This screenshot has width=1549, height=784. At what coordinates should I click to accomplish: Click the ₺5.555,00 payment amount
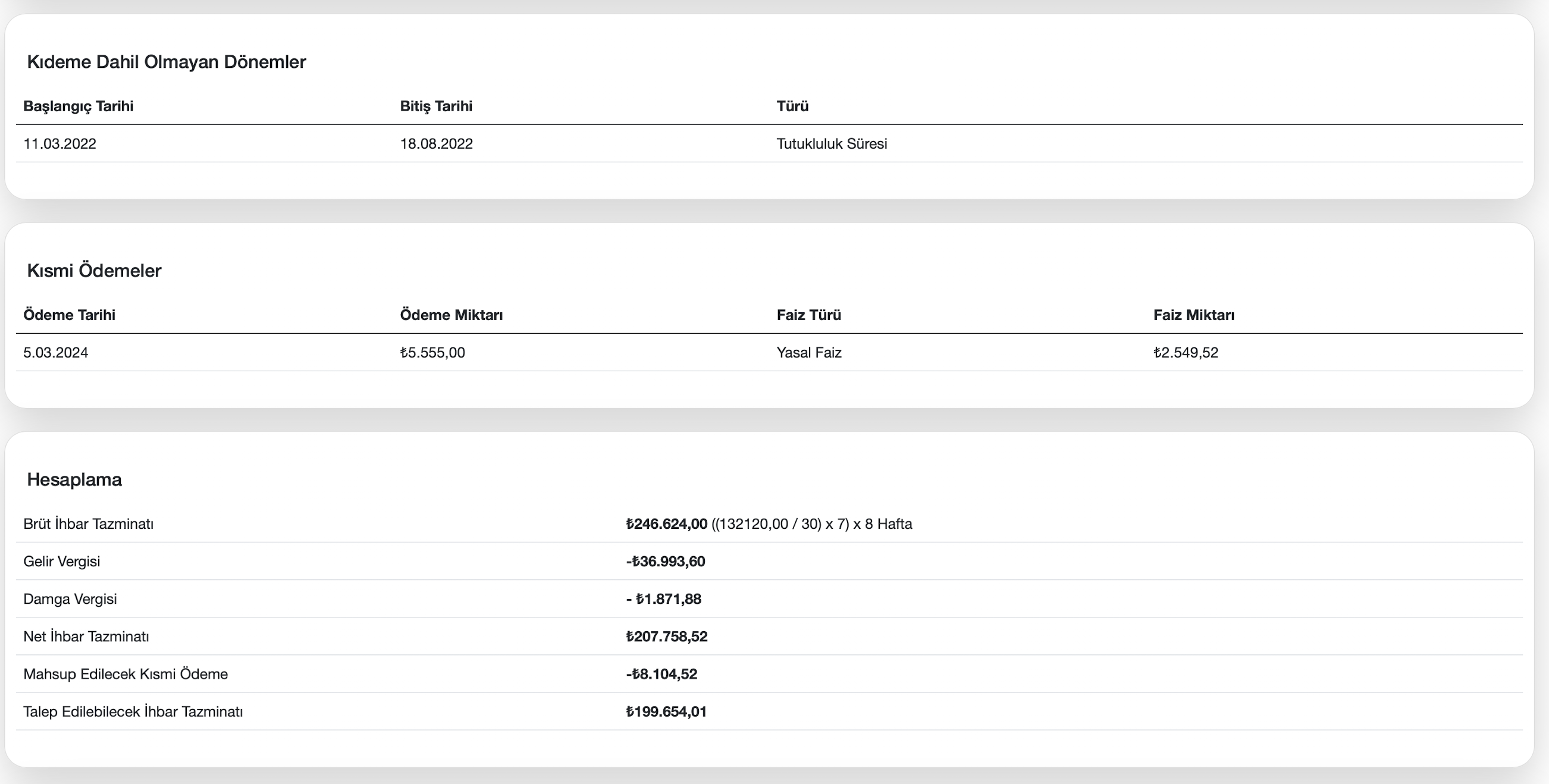pyautogui.click(x=432, y=352)
